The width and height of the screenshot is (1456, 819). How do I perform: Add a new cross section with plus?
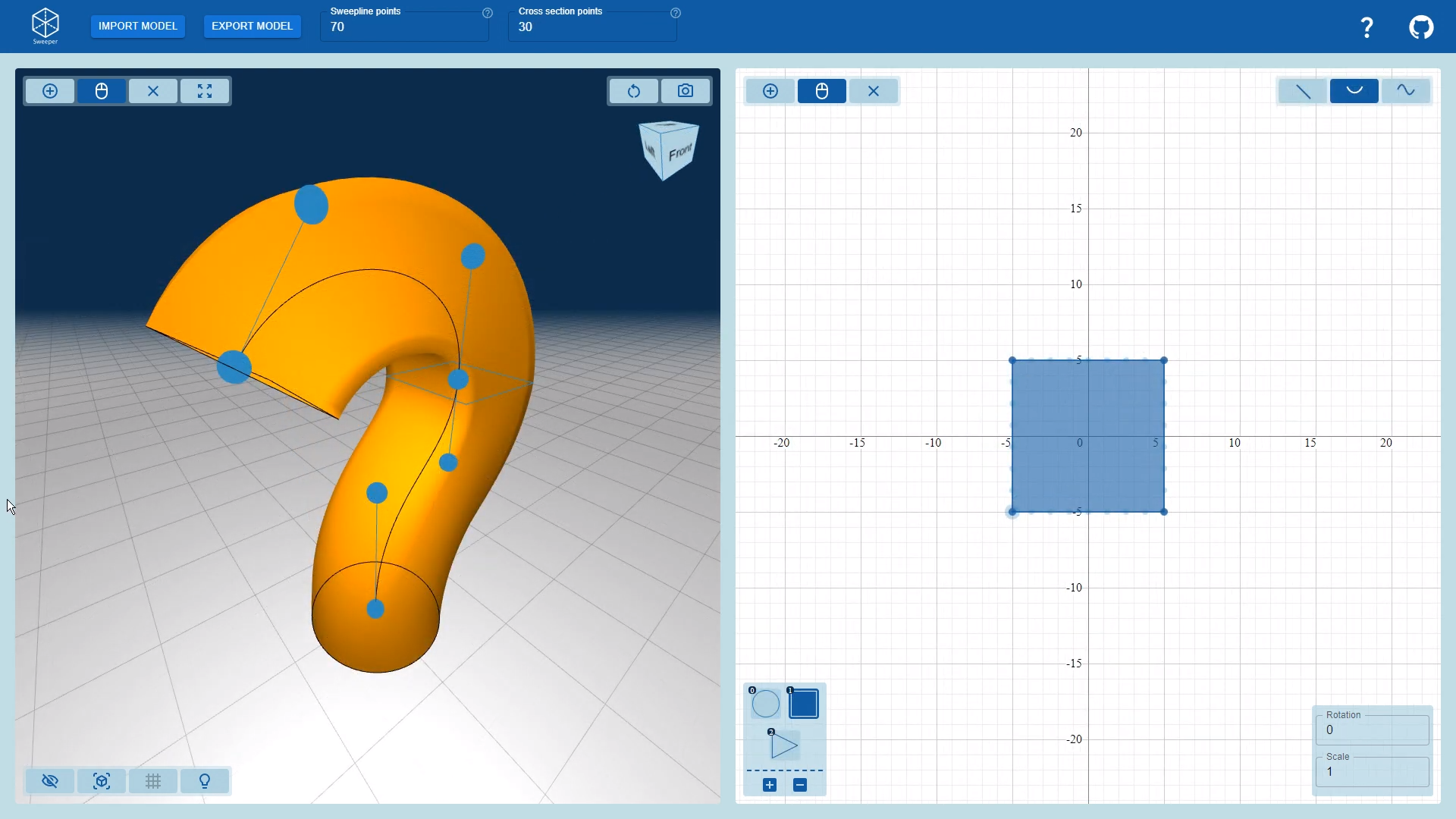(x=770, y=785)
